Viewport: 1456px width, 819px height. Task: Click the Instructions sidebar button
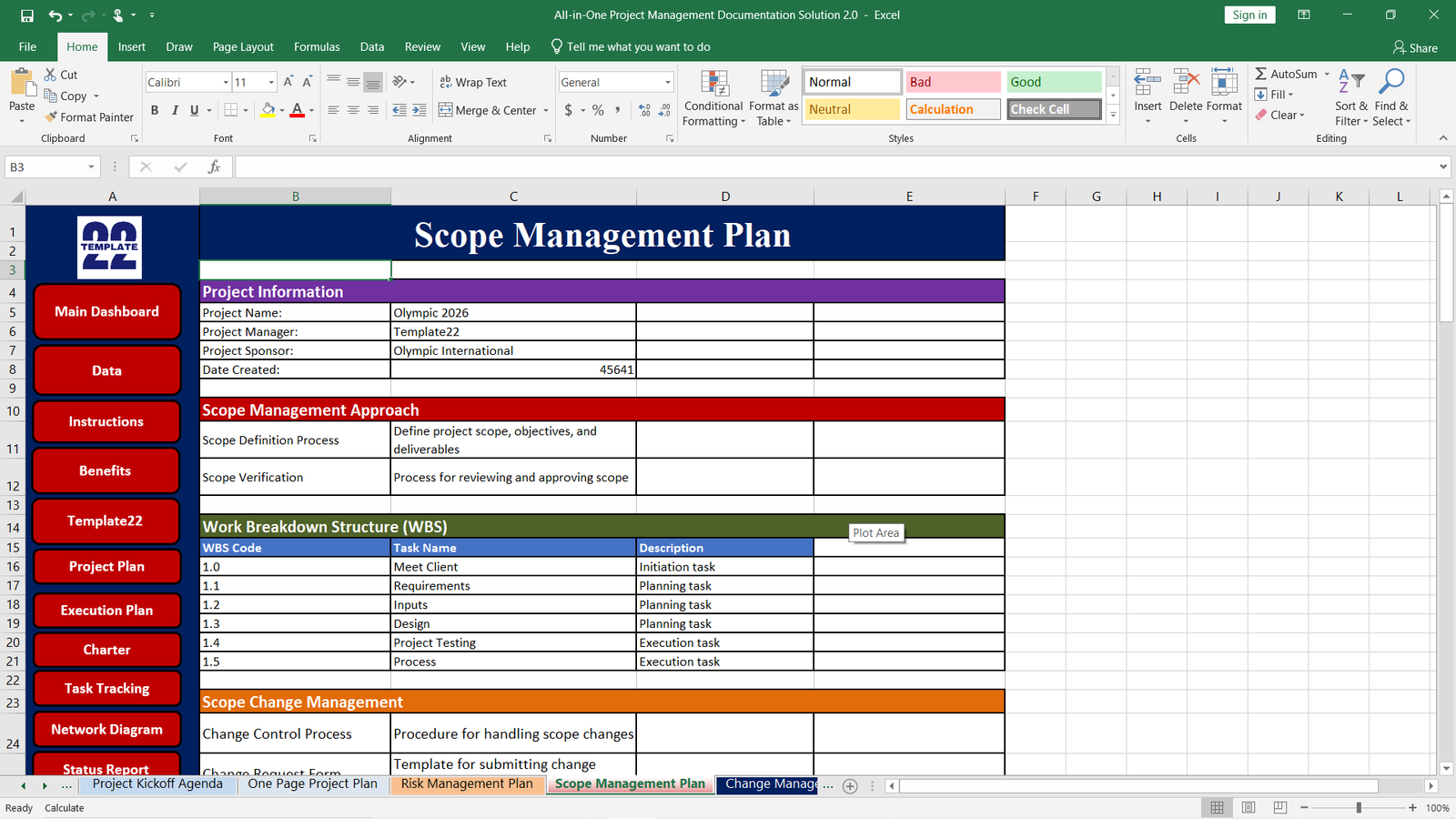tap(106, 421)
